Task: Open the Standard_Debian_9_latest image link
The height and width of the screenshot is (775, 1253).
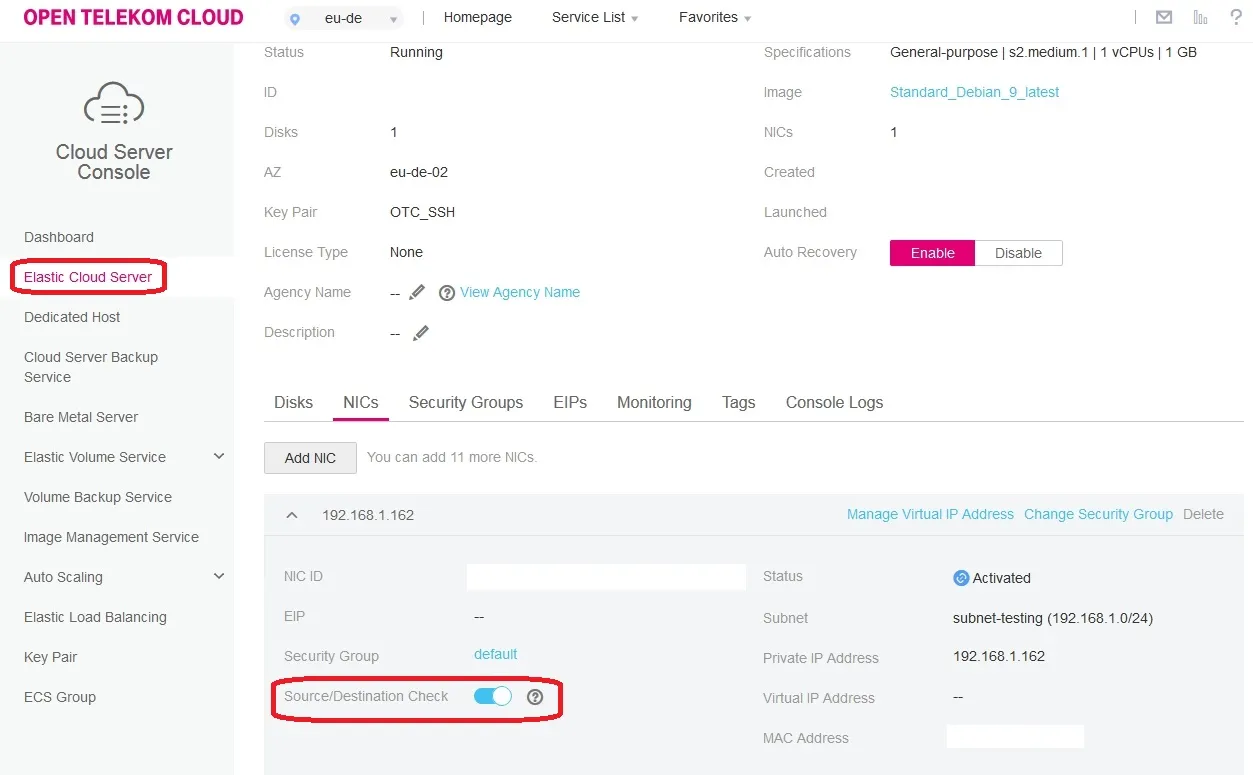Action: [x=974, y=92]
